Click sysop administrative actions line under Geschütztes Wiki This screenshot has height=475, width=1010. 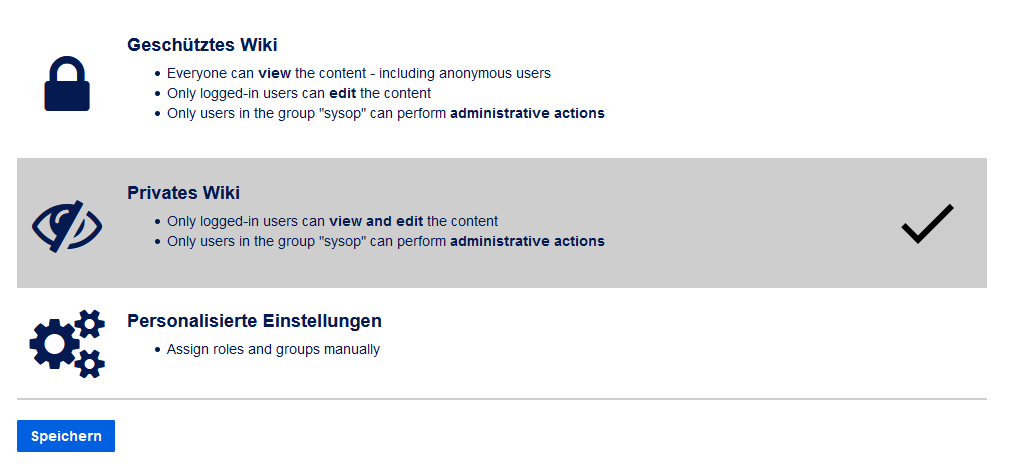[x=386, y=113]
